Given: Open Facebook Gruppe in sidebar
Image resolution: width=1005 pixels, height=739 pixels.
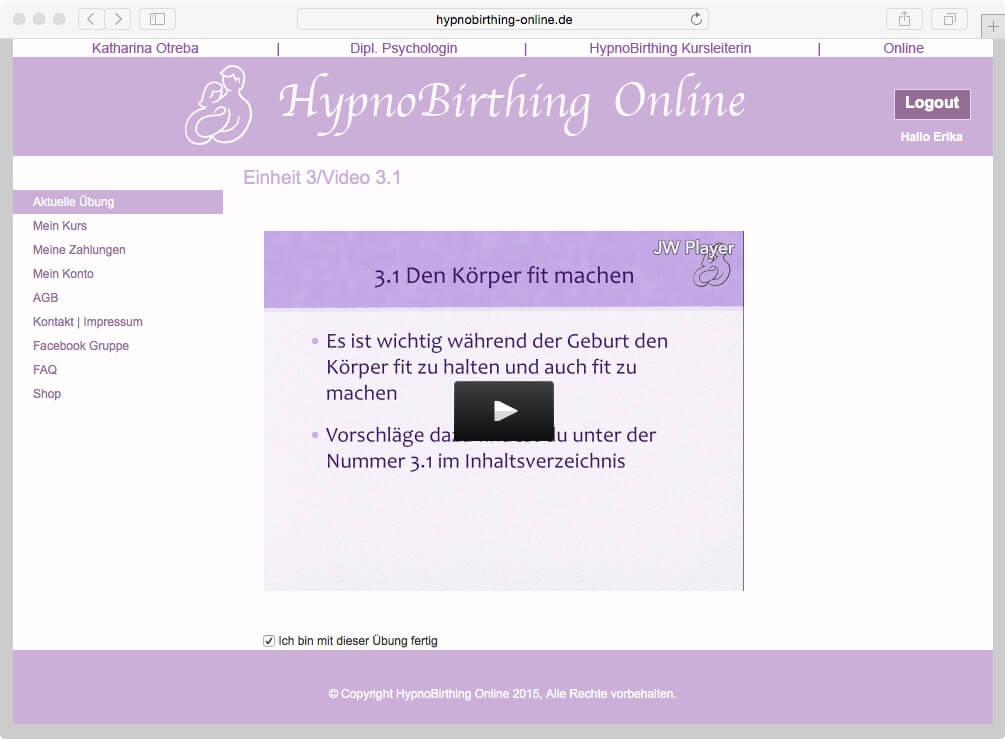Looking at the screenshot, I should 81,346.
